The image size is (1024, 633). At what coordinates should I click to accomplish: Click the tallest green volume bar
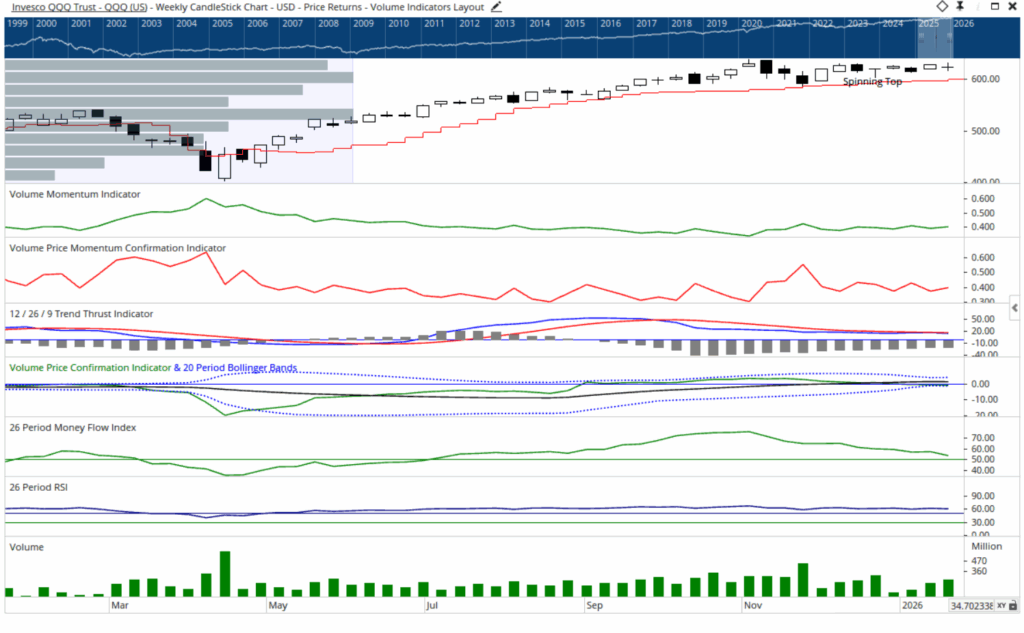coord(225,574)
